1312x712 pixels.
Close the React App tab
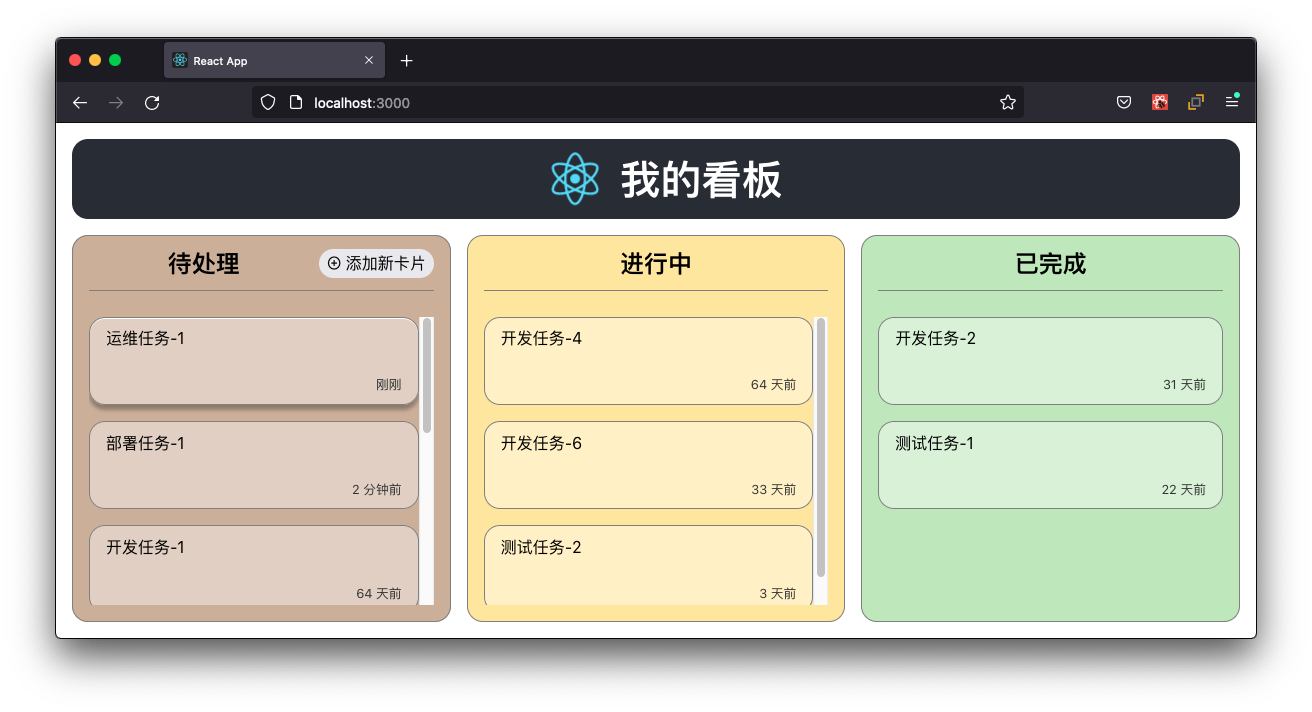coord(369,61)
